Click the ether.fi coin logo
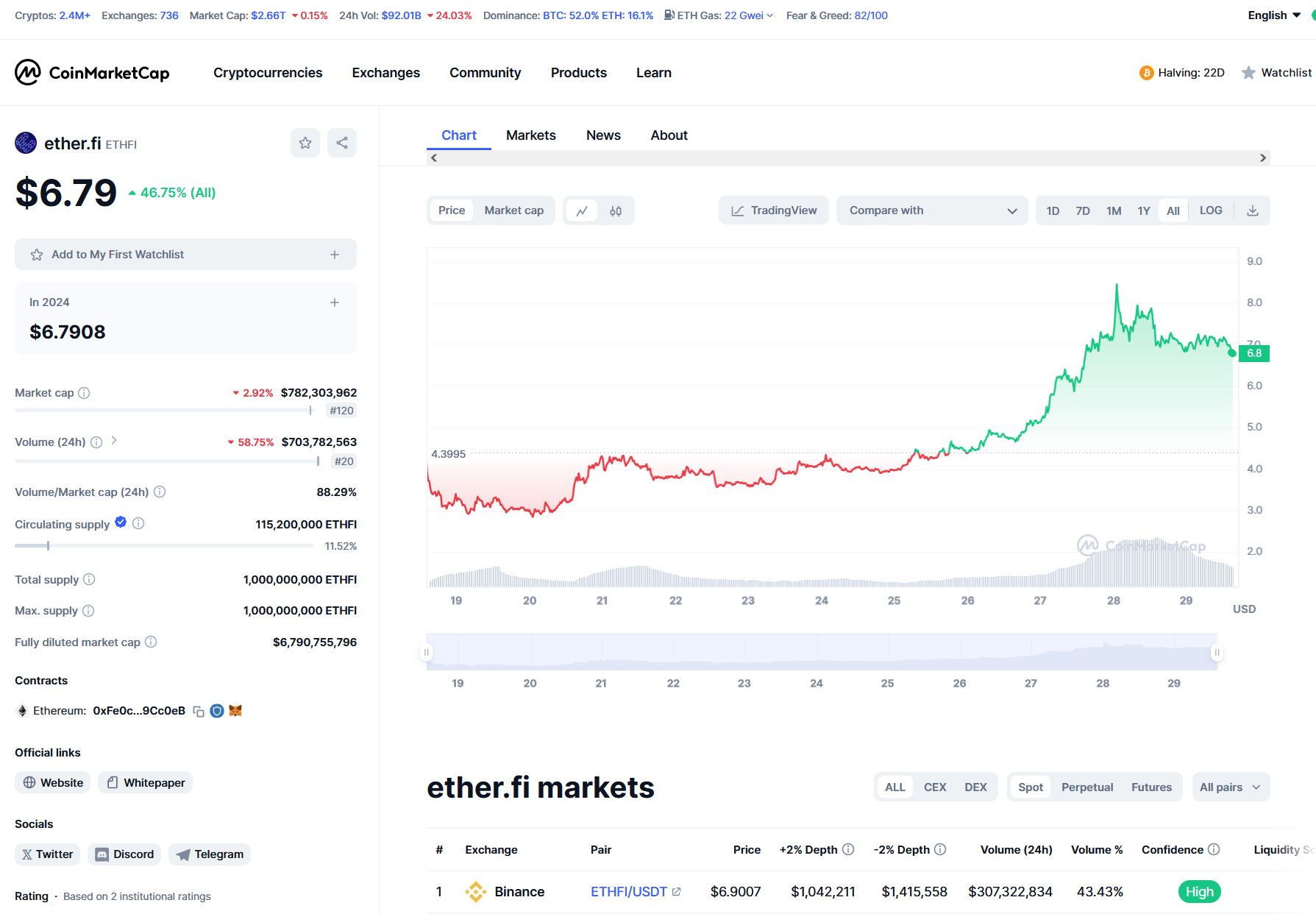 (26, 143)
